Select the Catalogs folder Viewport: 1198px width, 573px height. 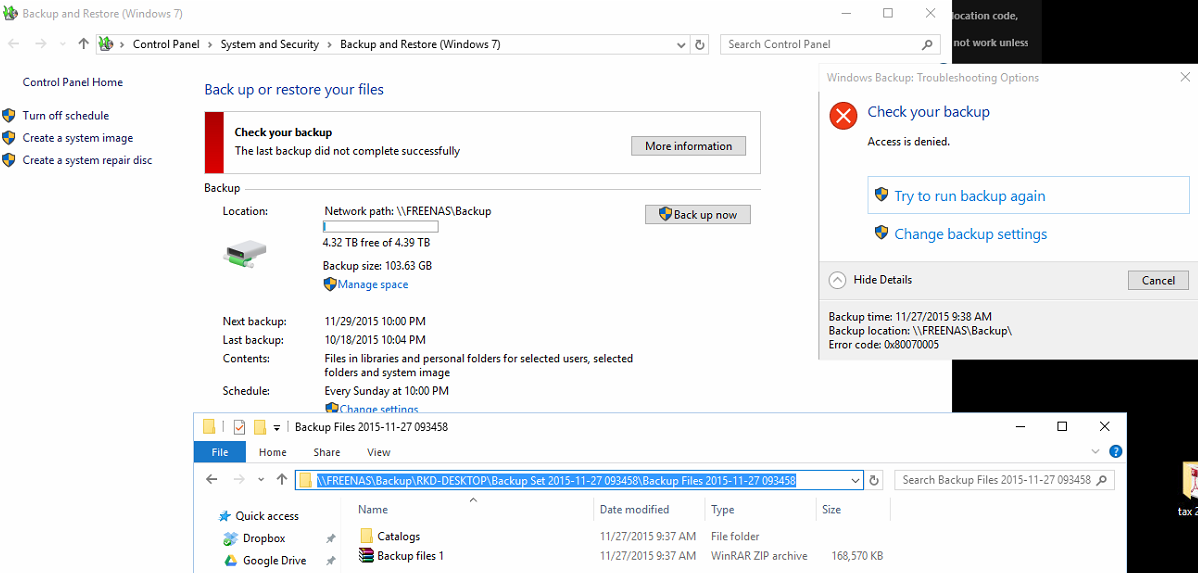tap(398, 536)
